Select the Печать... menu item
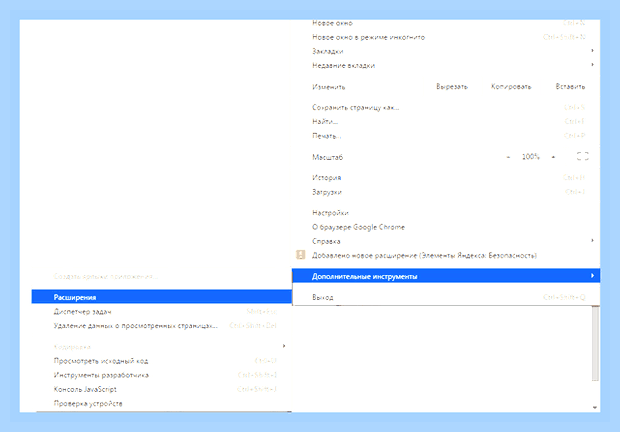Screen dimensions: 620x432 pyautogui.click(x=446, y=136)
